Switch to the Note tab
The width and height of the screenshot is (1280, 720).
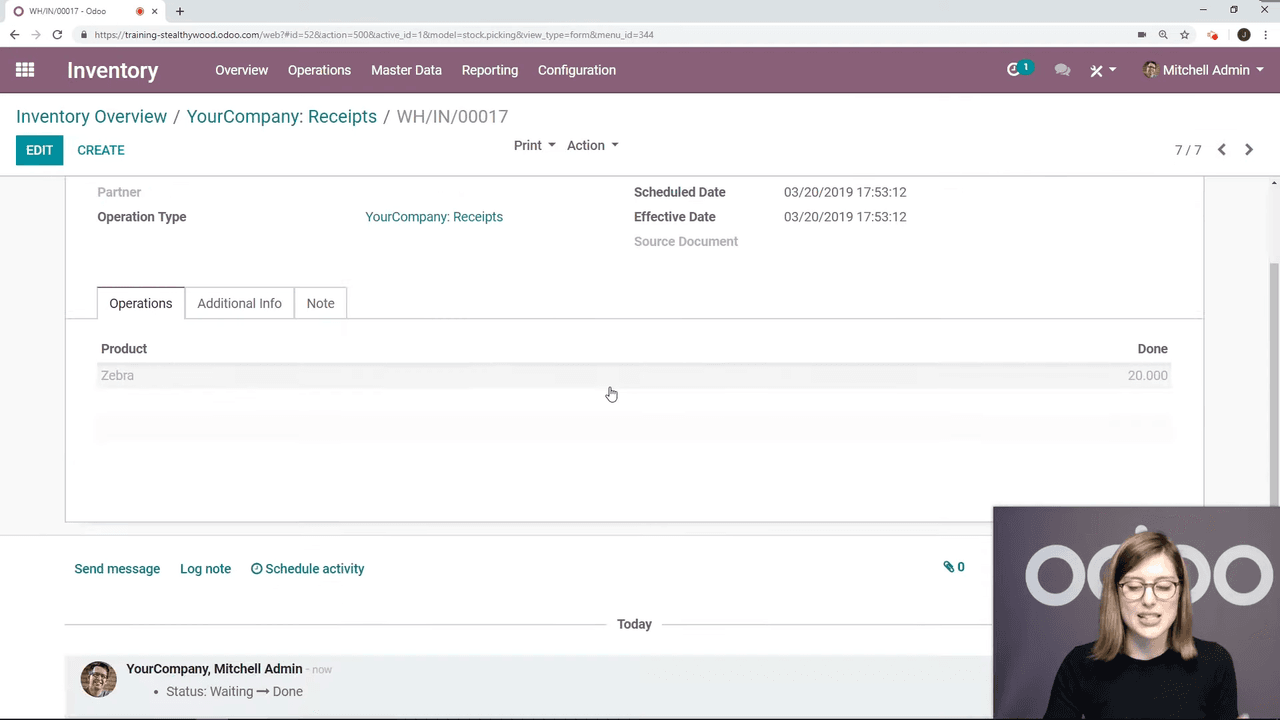320,303
